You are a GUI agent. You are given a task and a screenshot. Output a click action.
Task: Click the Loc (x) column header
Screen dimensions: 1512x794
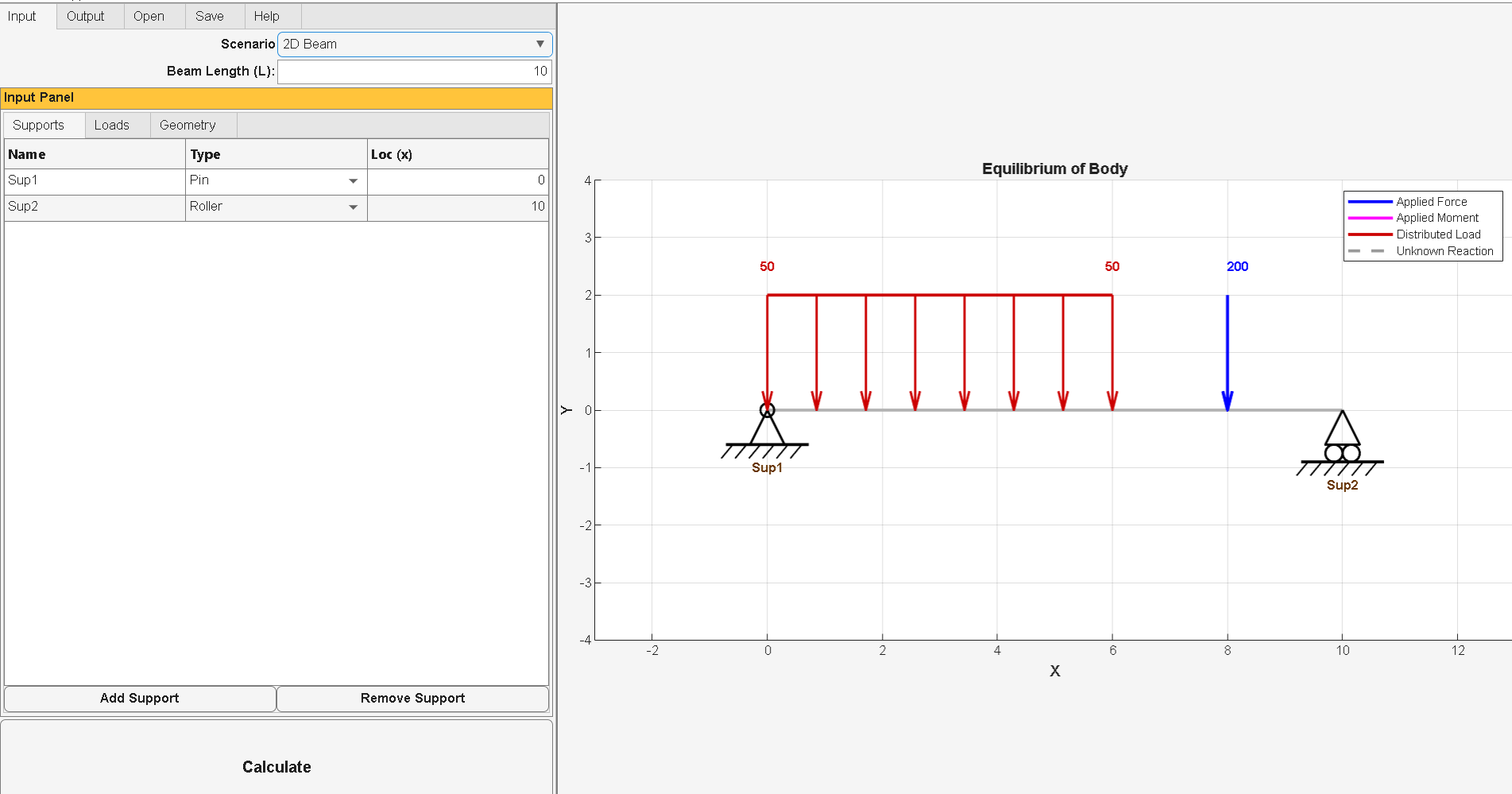pos(458,154)
